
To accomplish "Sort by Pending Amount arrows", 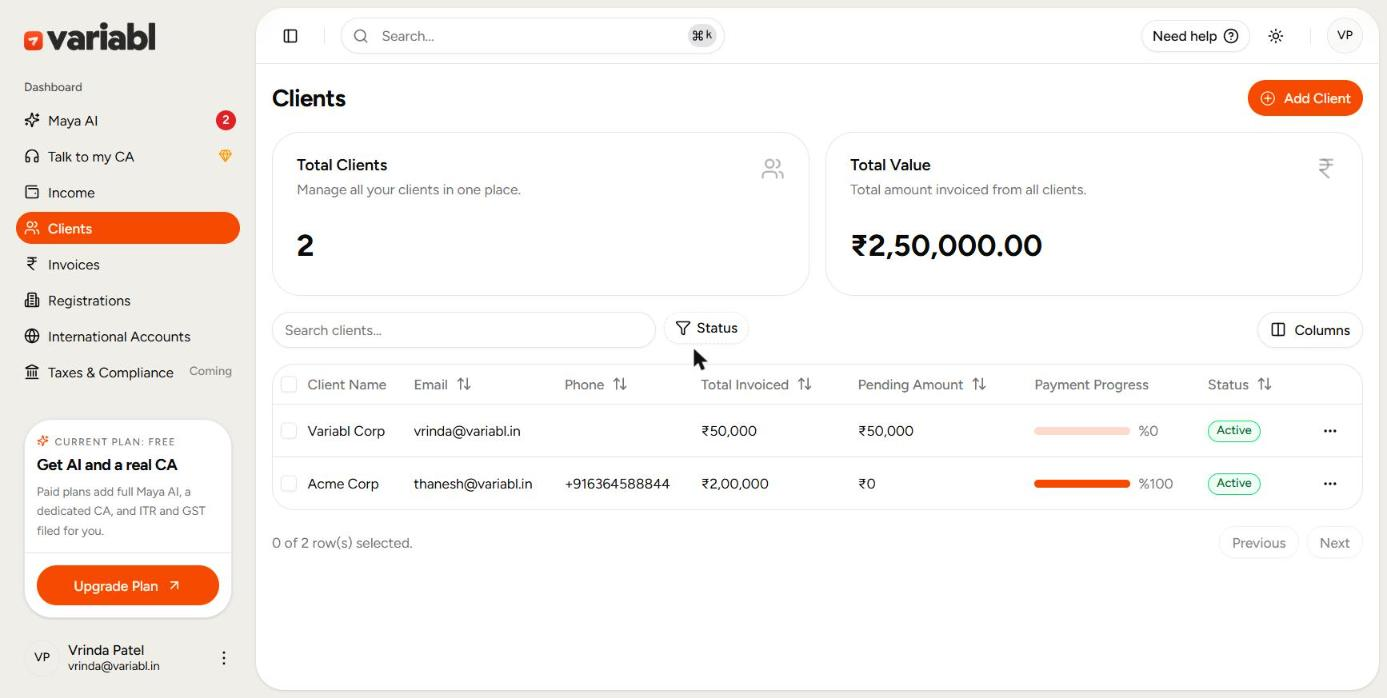I will pyautogui.click(x=979, y=384).
